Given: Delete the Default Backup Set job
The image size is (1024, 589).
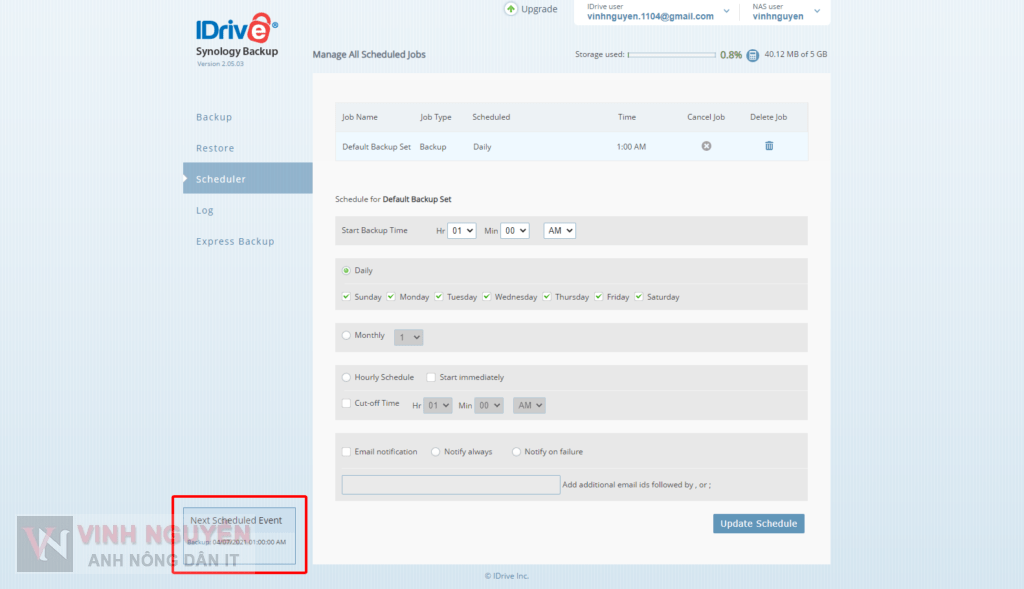Looking at the screenshot, I should [x=769, y=146].
